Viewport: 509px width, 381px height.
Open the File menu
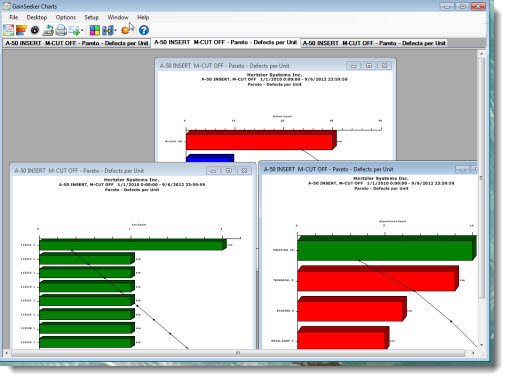pos(14,17)
